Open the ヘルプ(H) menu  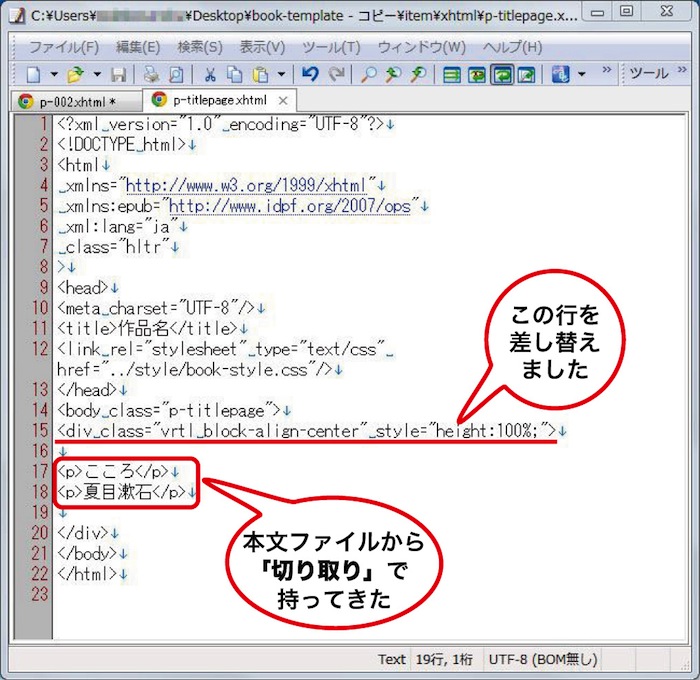pyautogui.click(x=512, y=47)
